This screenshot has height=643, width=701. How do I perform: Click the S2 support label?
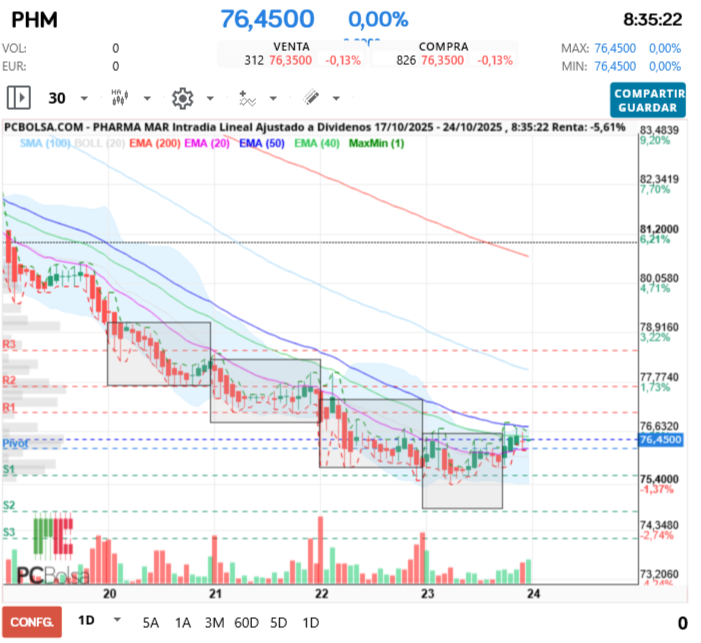point(9,506)
